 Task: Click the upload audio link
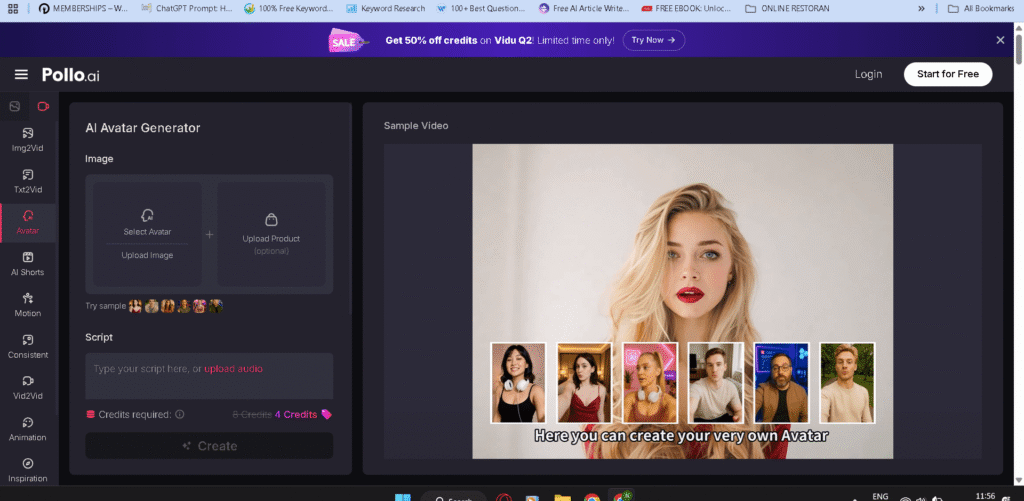[x=233, y=369]
